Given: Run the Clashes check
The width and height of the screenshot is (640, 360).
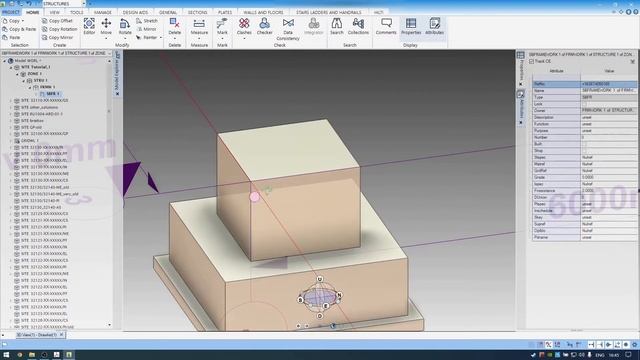Looking at the screenshot, I should tap(244, 27).
